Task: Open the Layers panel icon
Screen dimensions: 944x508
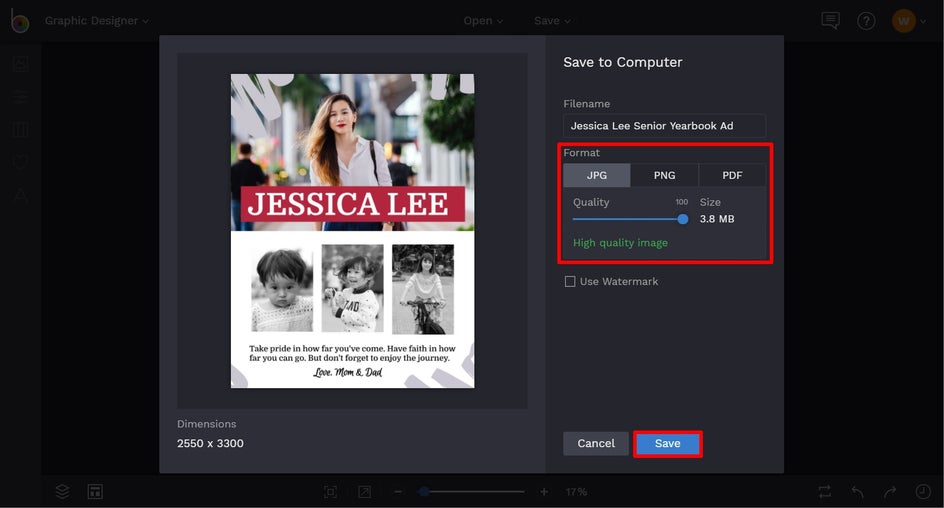Action: pos(63,492)
